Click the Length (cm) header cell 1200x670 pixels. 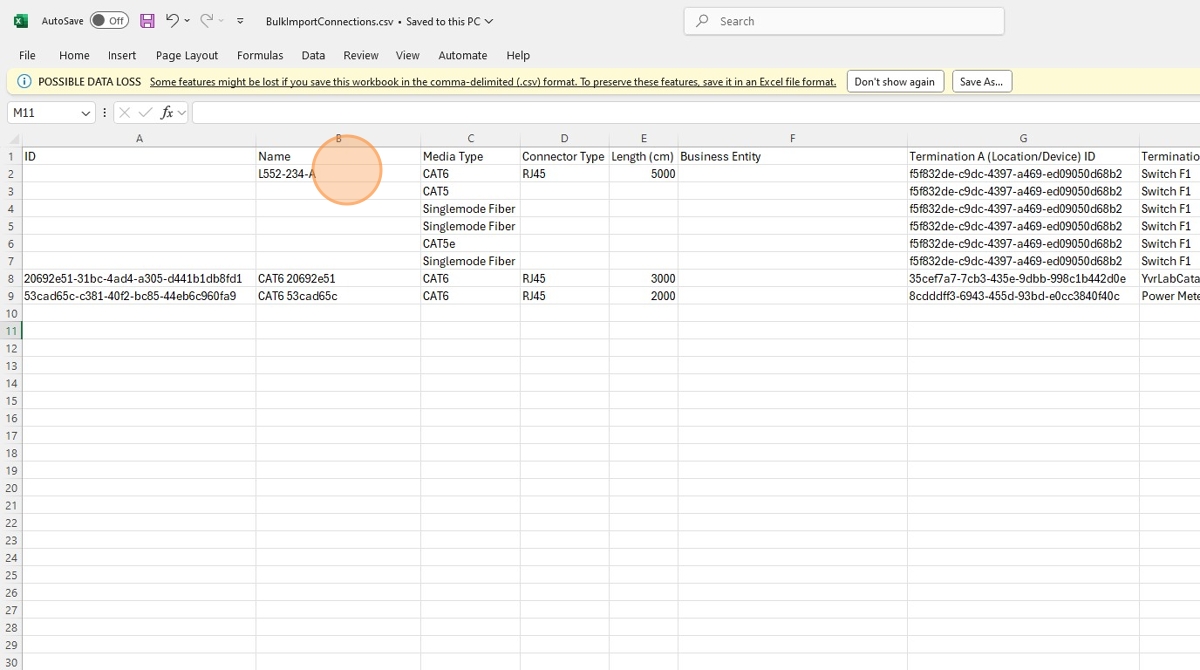(x=643, y=157)
